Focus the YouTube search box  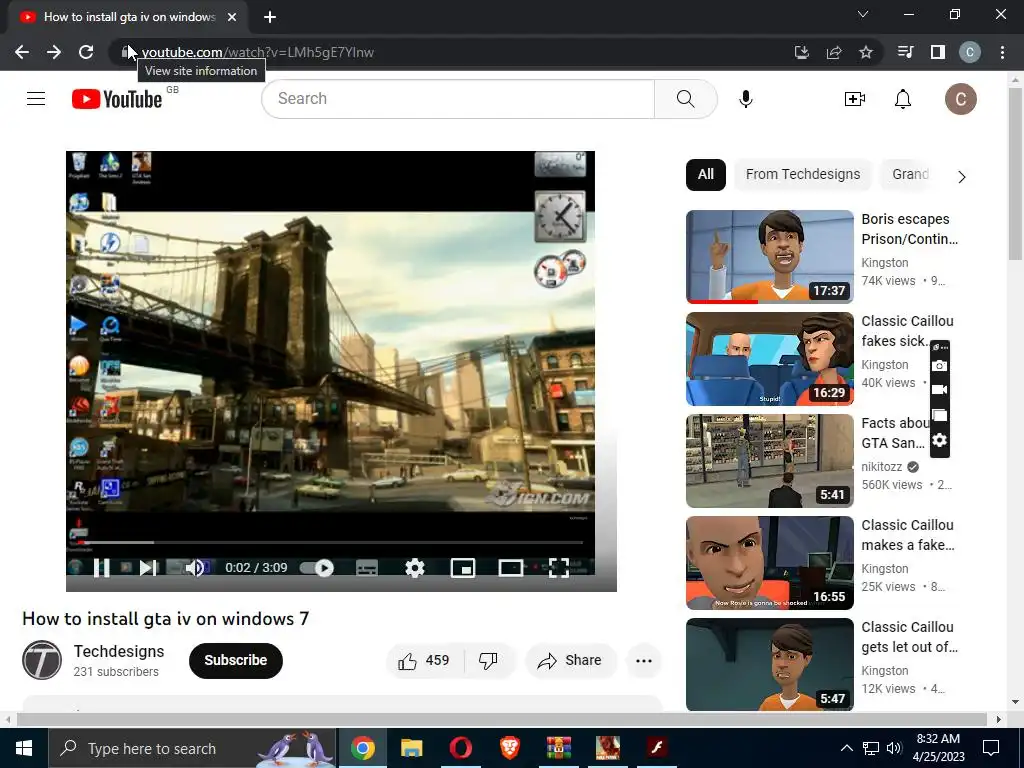(458, 99)
